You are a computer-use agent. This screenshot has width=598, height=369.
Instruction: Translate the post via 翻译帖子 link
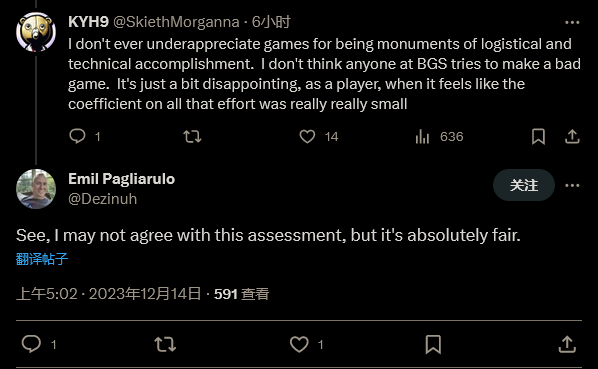pos(42,259)
